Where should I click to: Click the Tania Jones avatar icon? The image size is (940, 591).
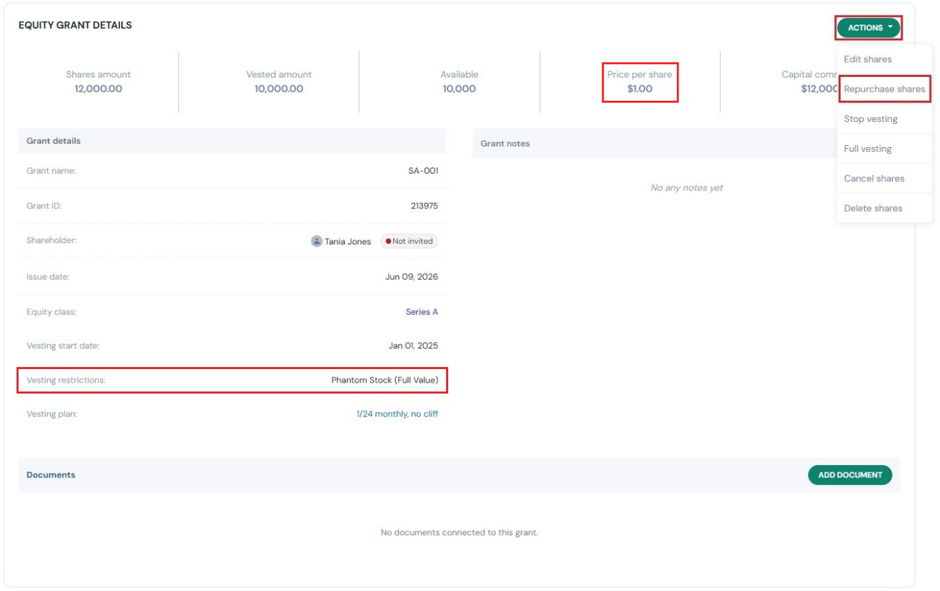[317, 241]
